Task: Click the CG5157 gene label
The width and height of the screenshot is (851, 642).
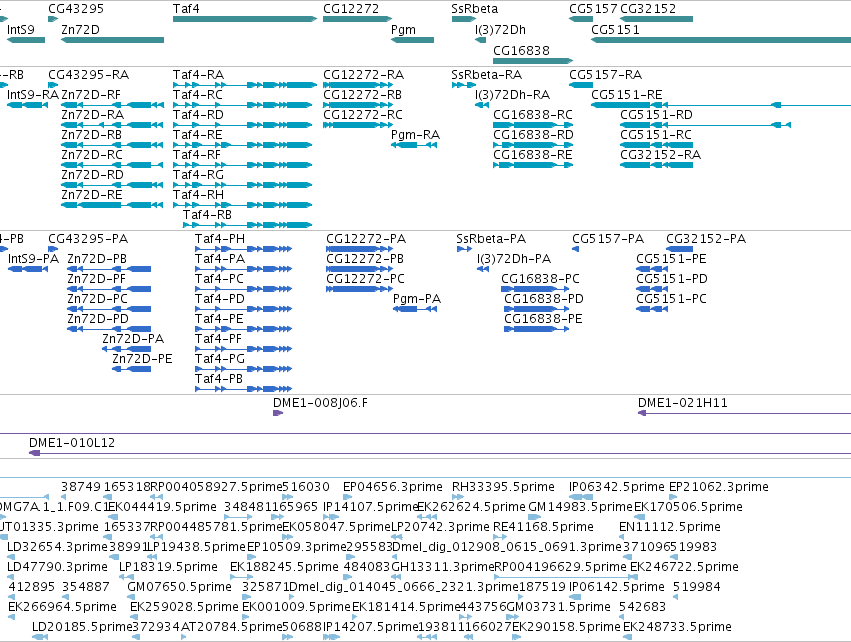Action: pos(593,9)
